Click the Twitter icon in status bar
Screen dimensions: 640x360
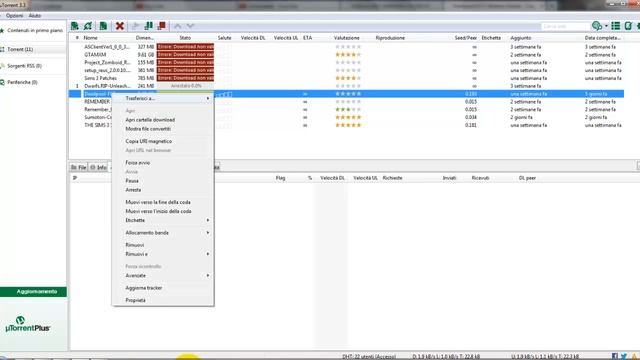coord(624,356)
